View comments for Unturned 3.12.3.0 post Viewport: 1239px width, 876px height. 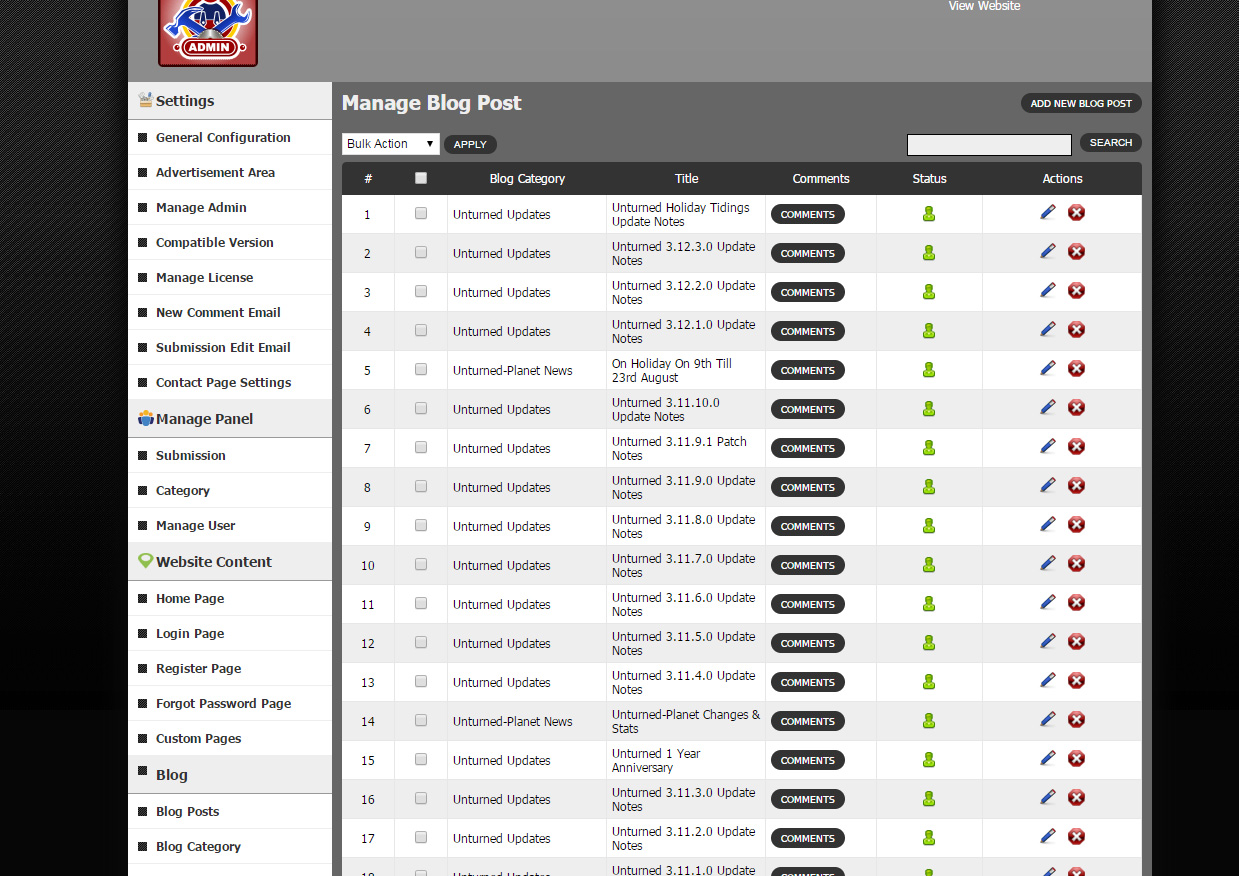[808, 253]
